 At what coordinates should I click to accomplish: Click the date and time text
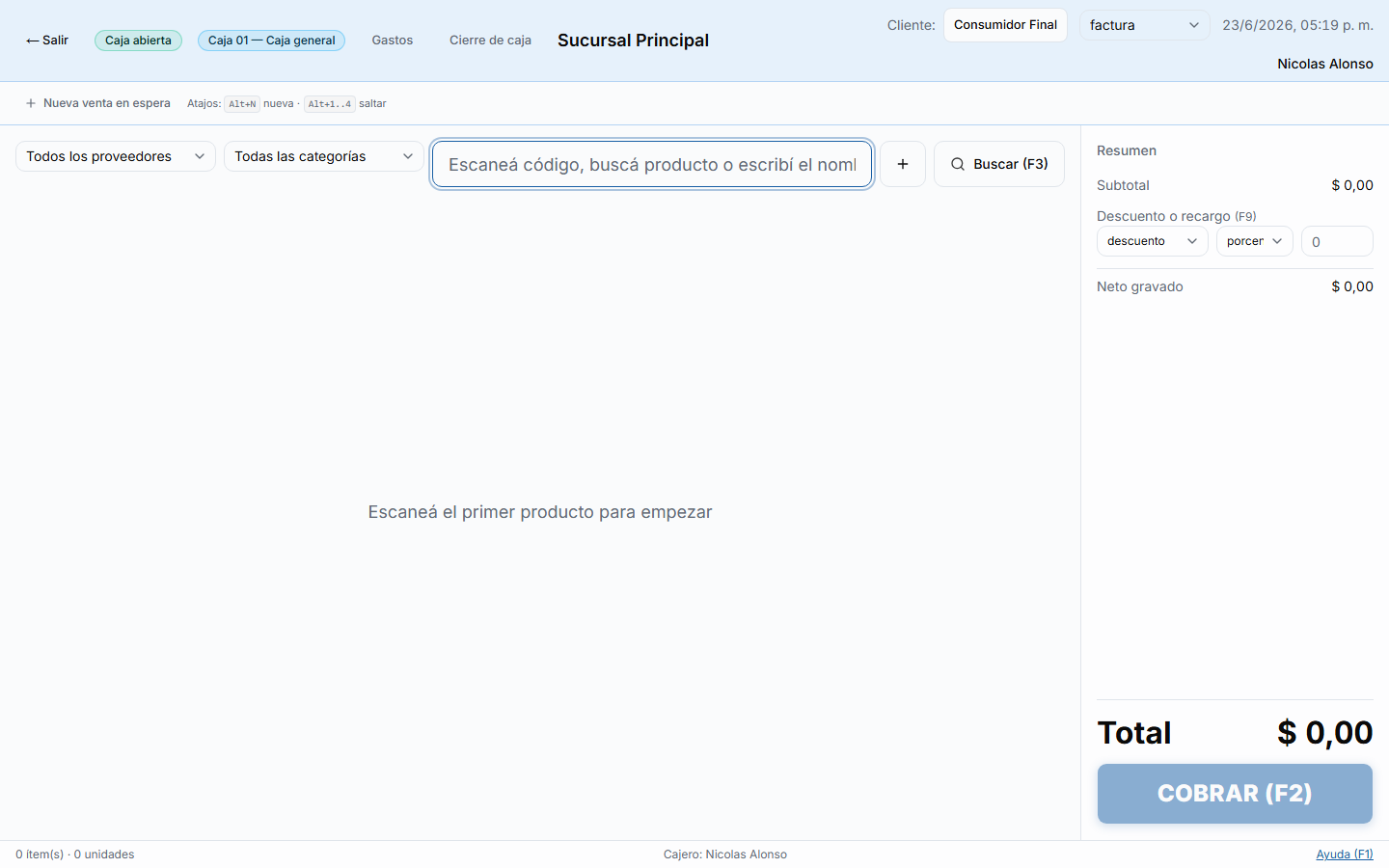click(x=1297, y=25)
